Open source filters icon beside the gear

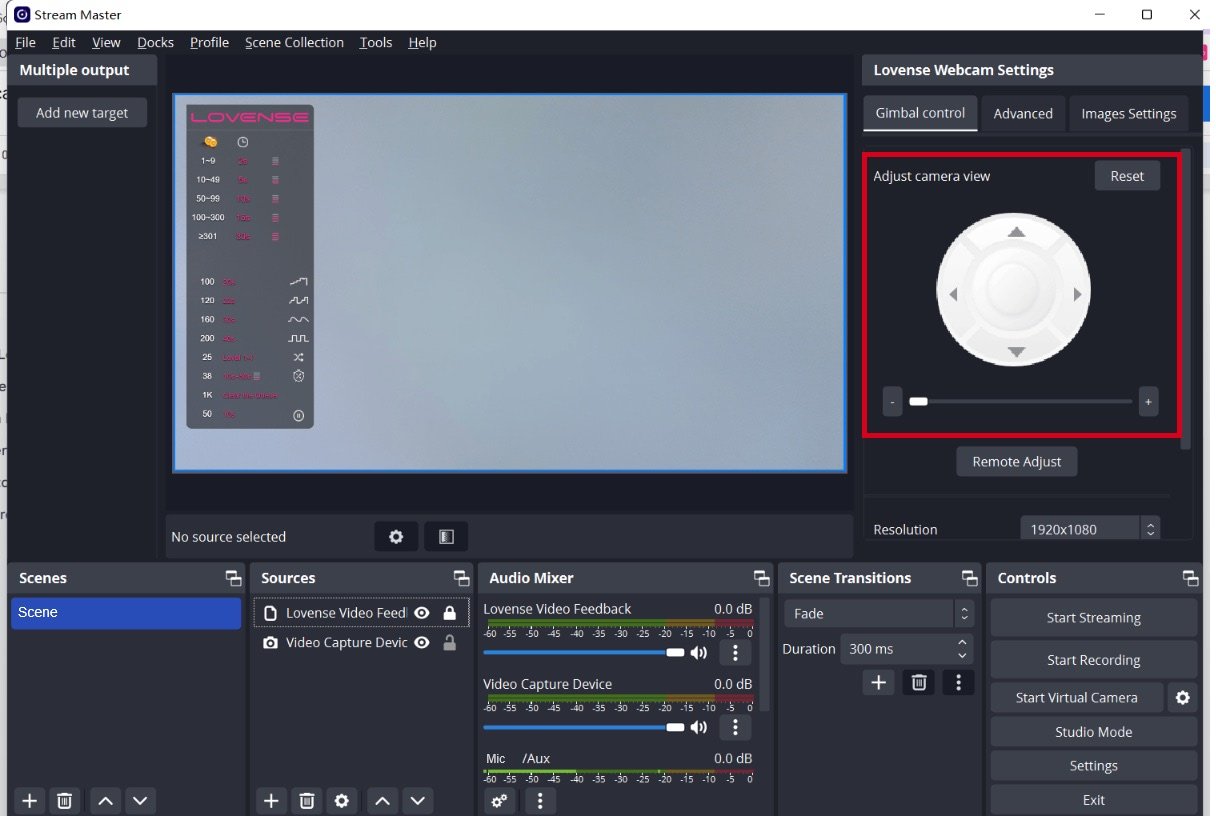[446, 537]
